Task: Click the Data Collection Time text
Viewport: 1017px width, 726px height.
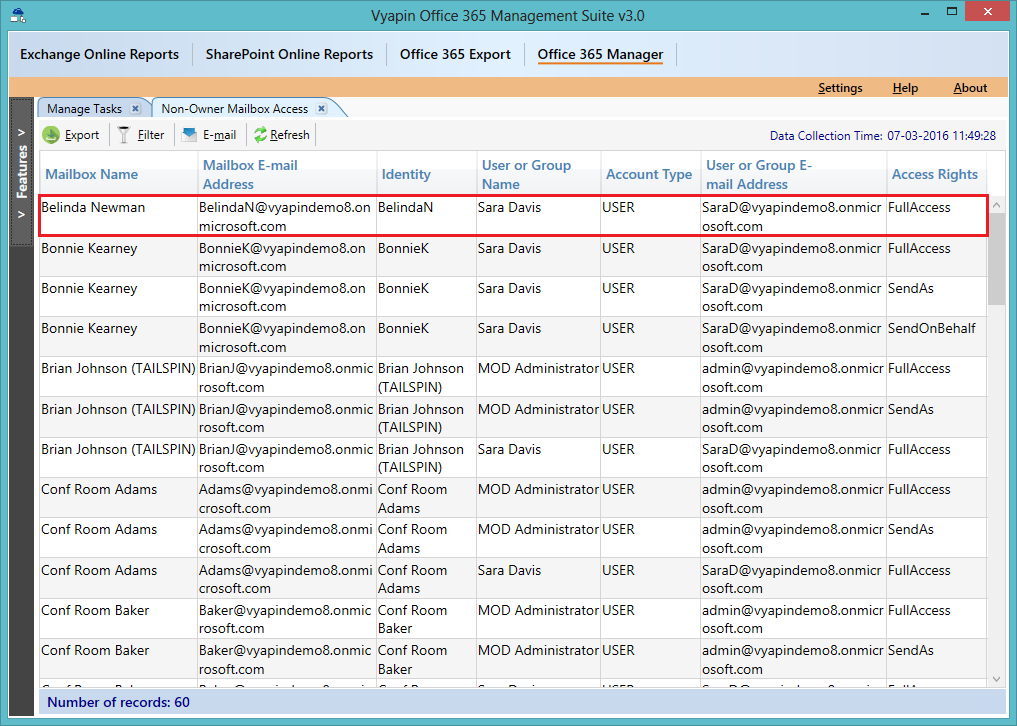Action: 882,136
